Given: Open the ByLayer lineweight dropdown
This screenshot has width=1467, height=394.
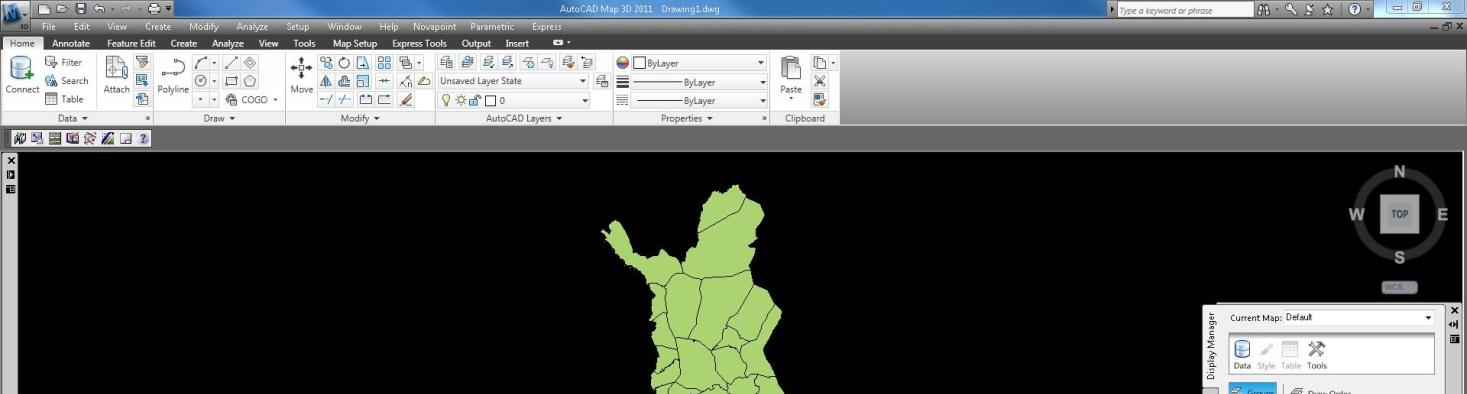Looking at the screenshot, I should click(x=700, y=82).
